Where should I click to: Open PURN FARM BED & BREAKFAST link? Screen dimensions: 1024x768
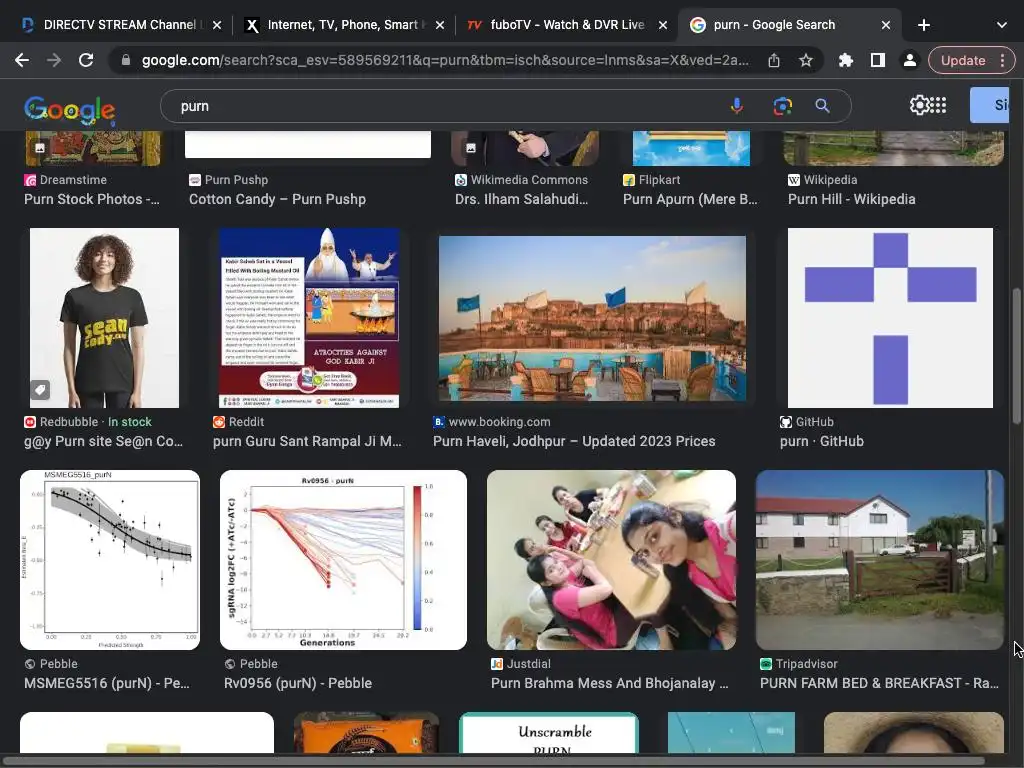click(x=879, y=683)
